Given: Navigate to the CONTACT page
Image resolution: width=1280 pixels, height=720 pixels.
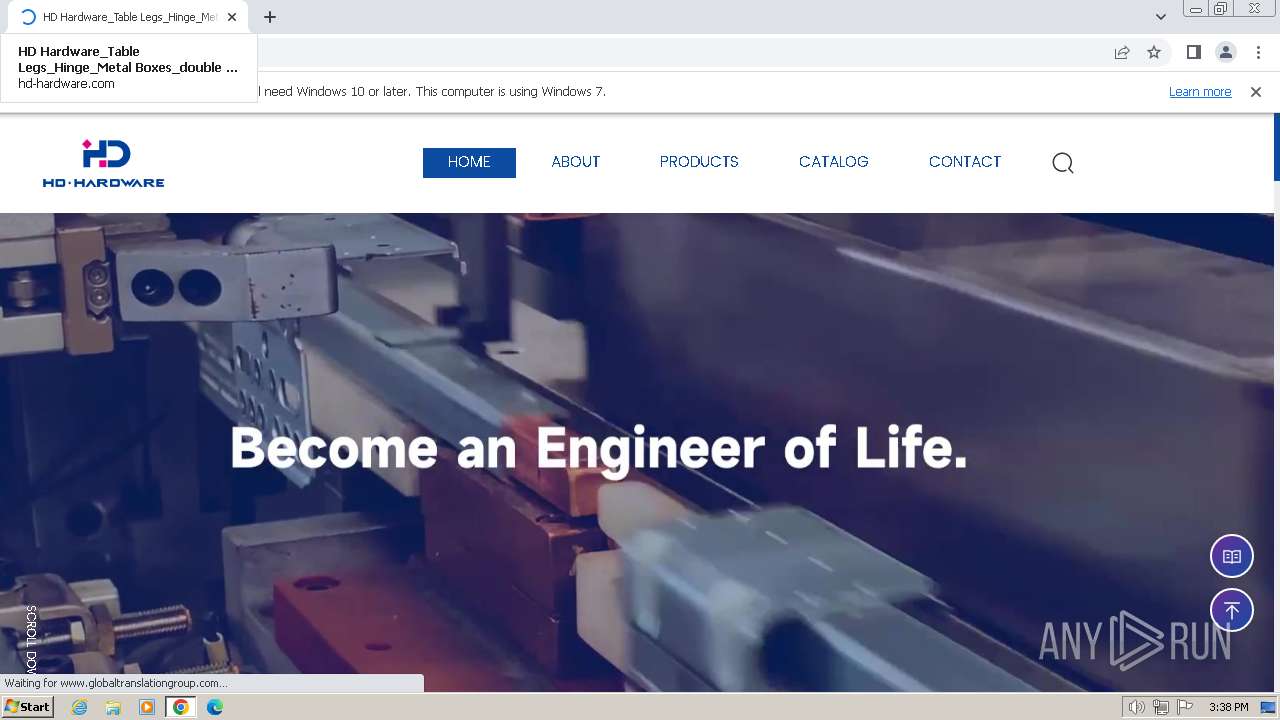Looking at the screenshot, I should [965, 162].
